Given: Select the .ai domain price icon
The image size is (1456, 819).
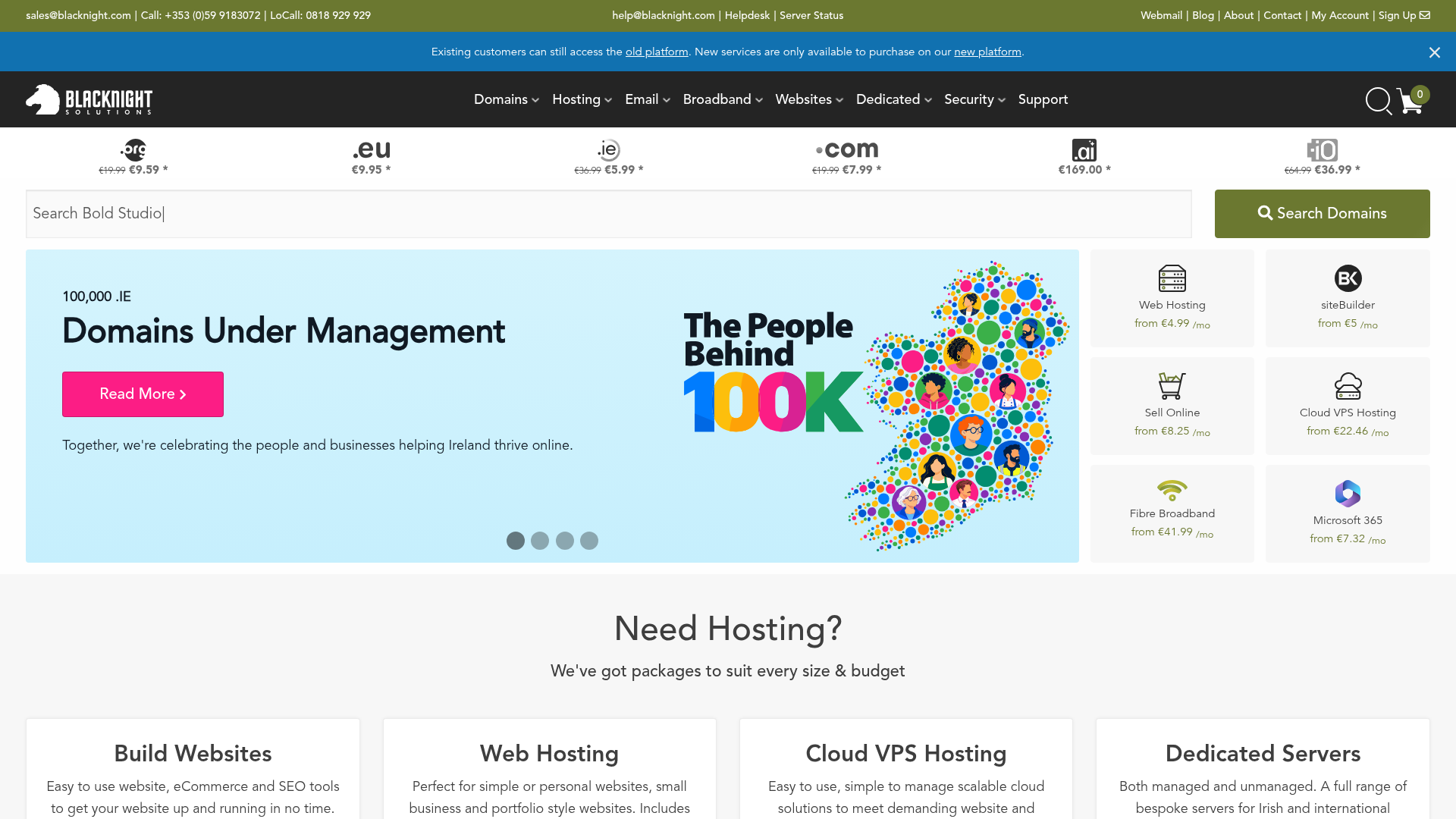Looking at the screenshot, I should [x=1084, y=149].
